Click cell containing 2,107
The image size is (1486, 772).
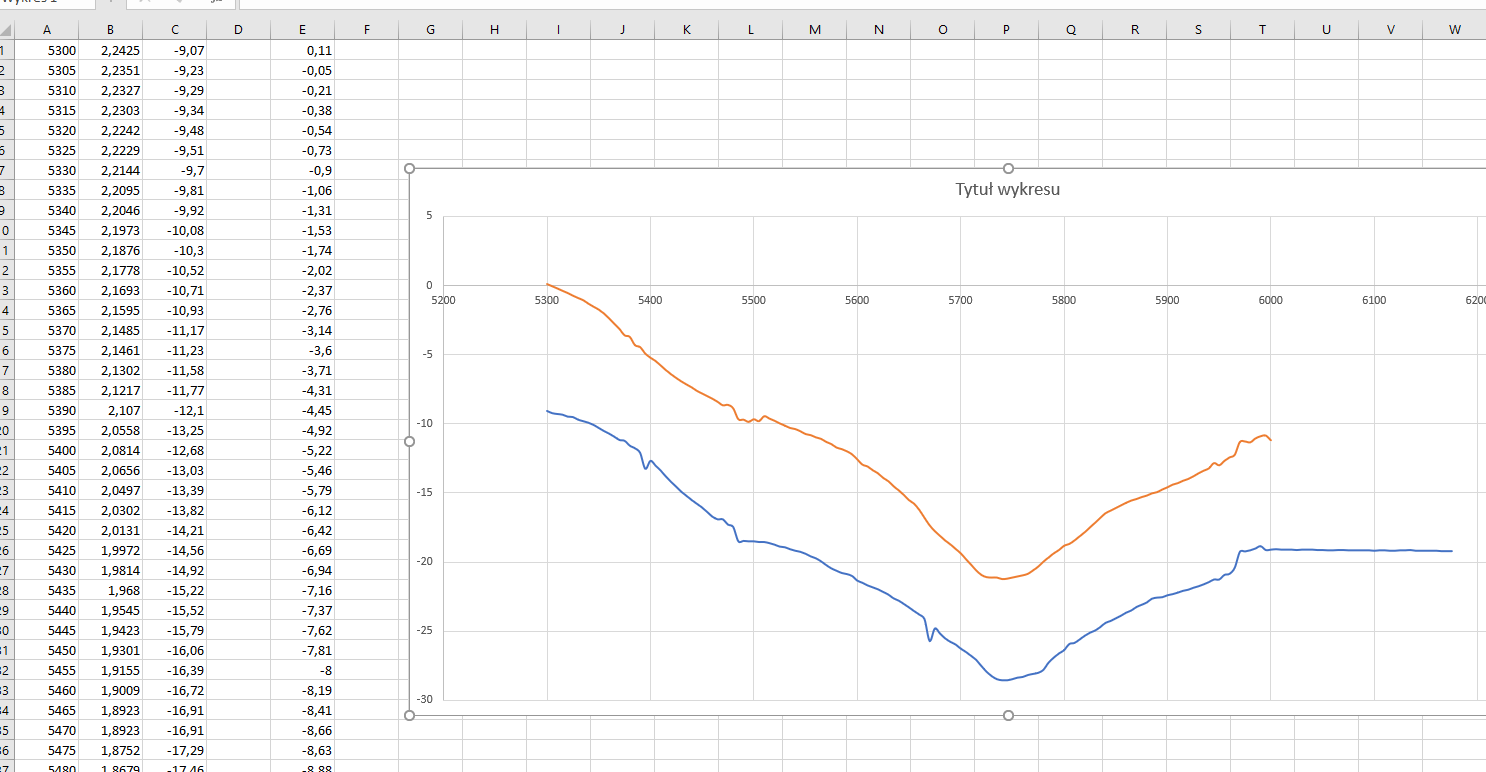(x=111, y=410)
